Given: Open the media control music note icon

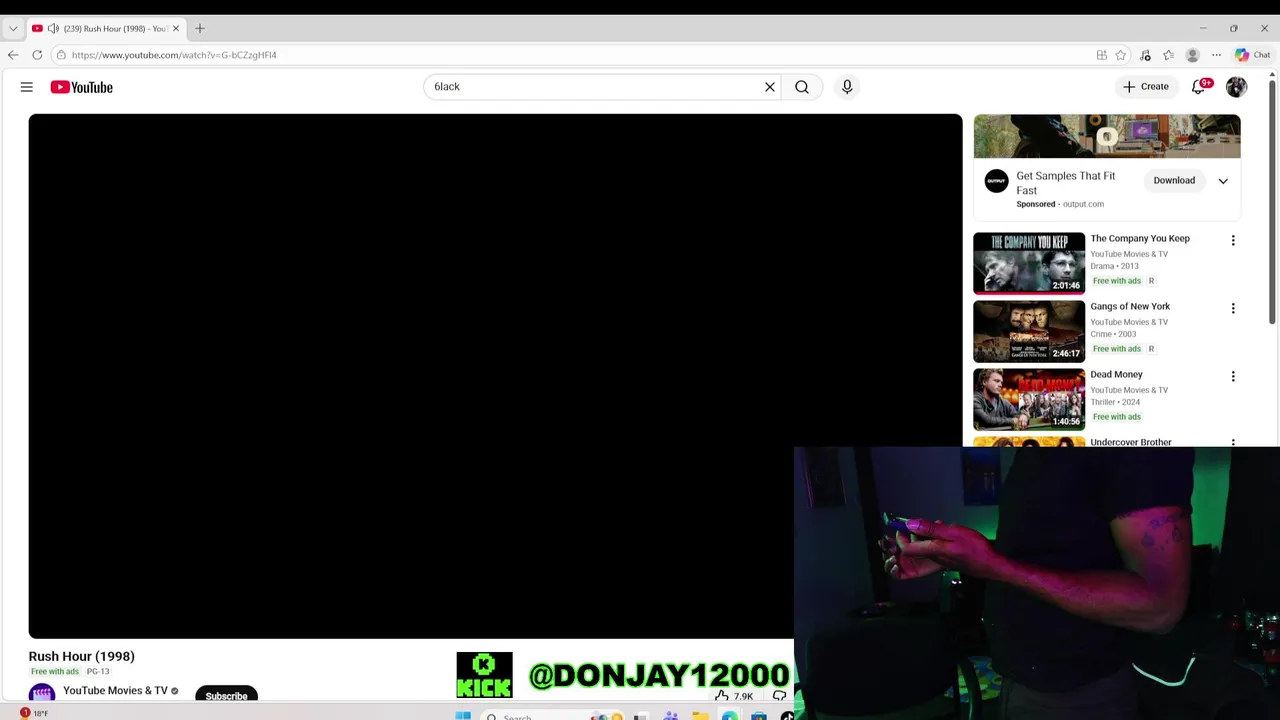Looking at the screenshot, I should pyautogui.click(x=1145, y=55).
